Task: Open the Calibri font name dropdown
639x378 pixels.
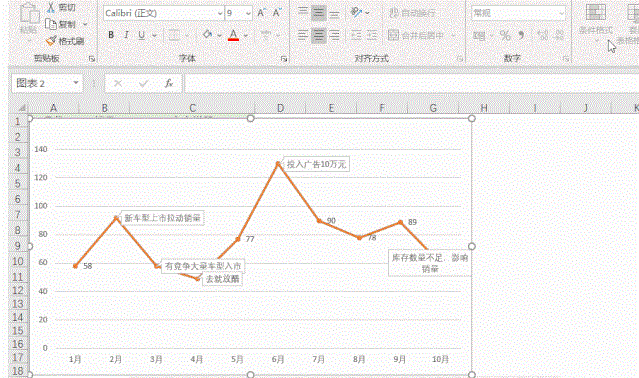Action: (x=220, y=13)
